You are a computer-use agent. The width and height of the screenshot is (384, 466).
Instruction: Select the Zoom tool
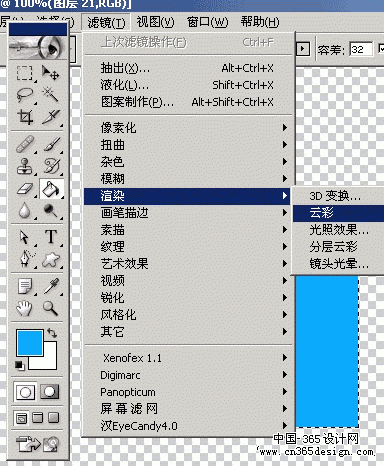pyautogui.click(x=51, y=308)
